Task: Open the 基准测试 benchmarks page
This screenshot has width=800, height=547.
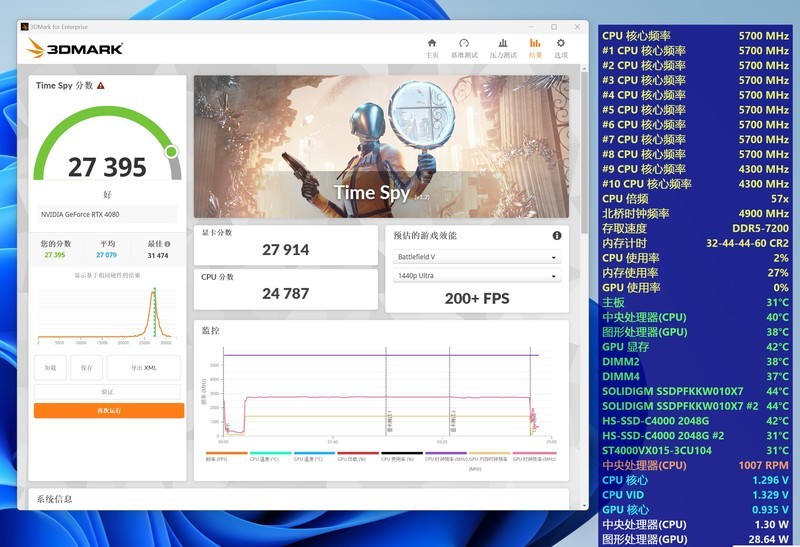Action: pos(464,48)
